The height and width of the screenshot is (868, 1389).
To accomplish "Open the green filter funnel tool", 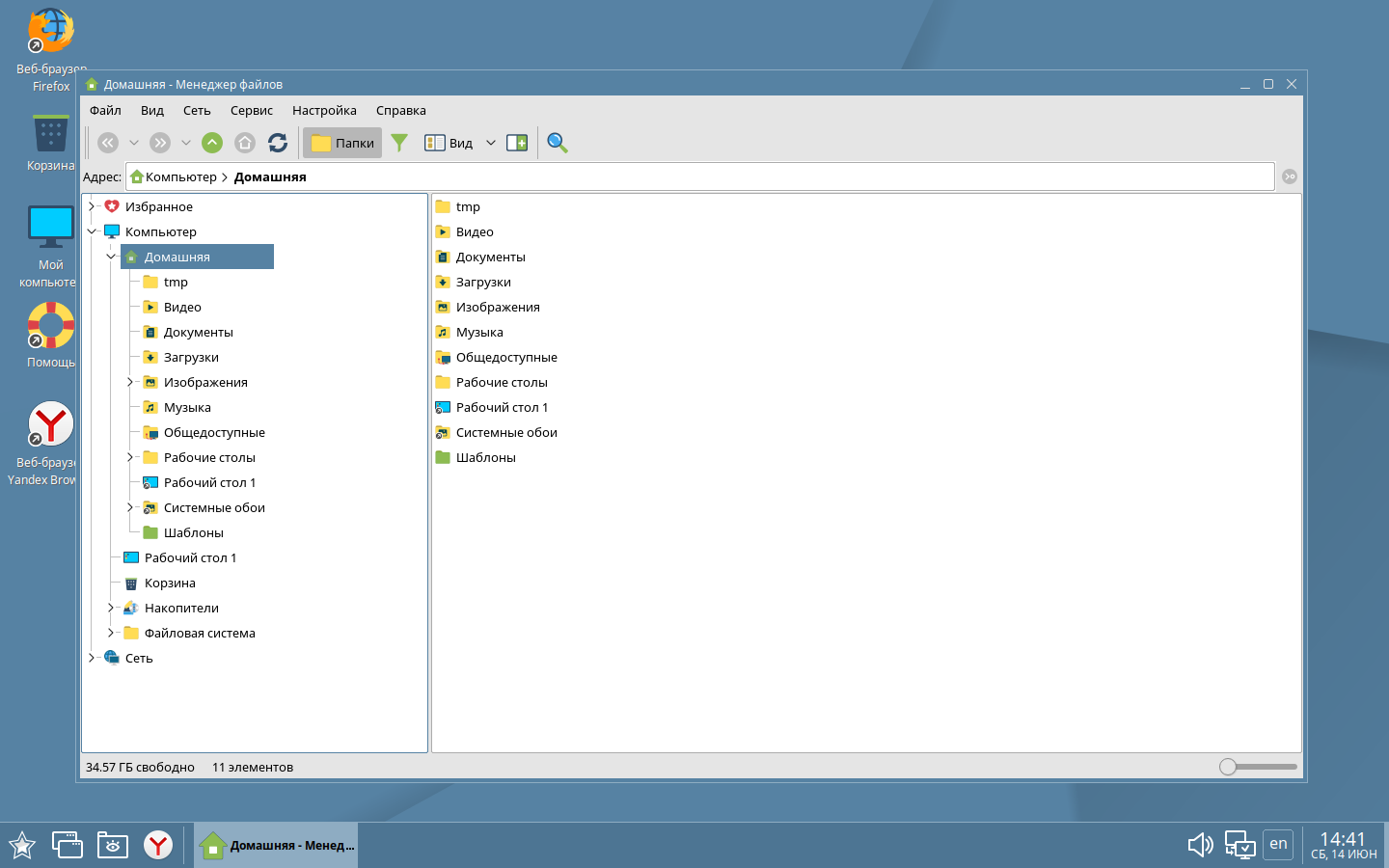I will (399, 143).
